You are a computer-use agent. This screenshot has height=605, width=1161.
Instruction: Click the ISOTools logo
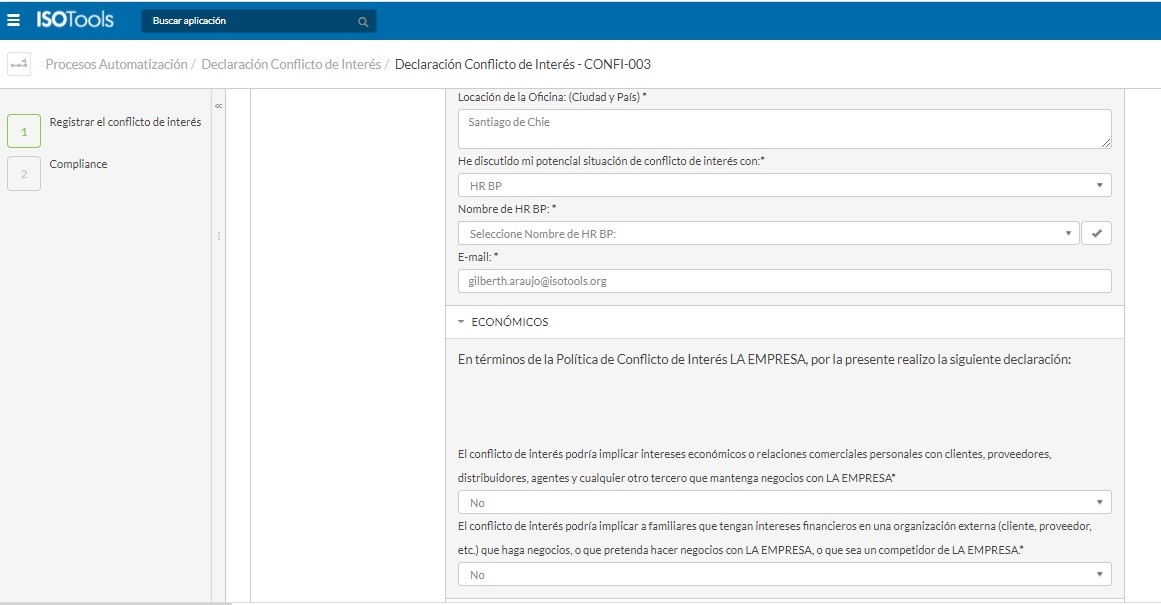(75, 20)
